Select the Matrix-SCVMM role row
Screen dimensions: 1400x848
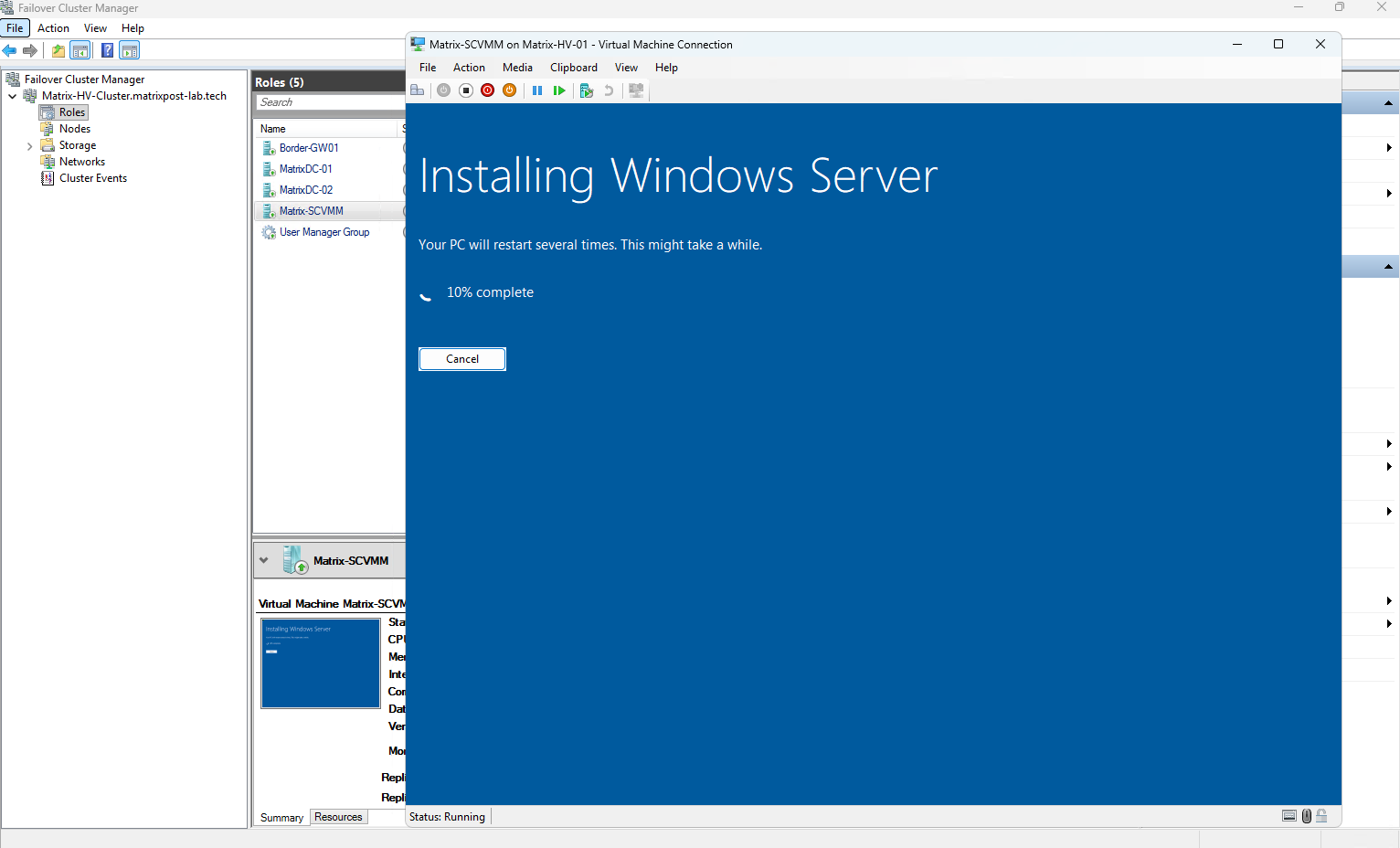click(329, 211)
